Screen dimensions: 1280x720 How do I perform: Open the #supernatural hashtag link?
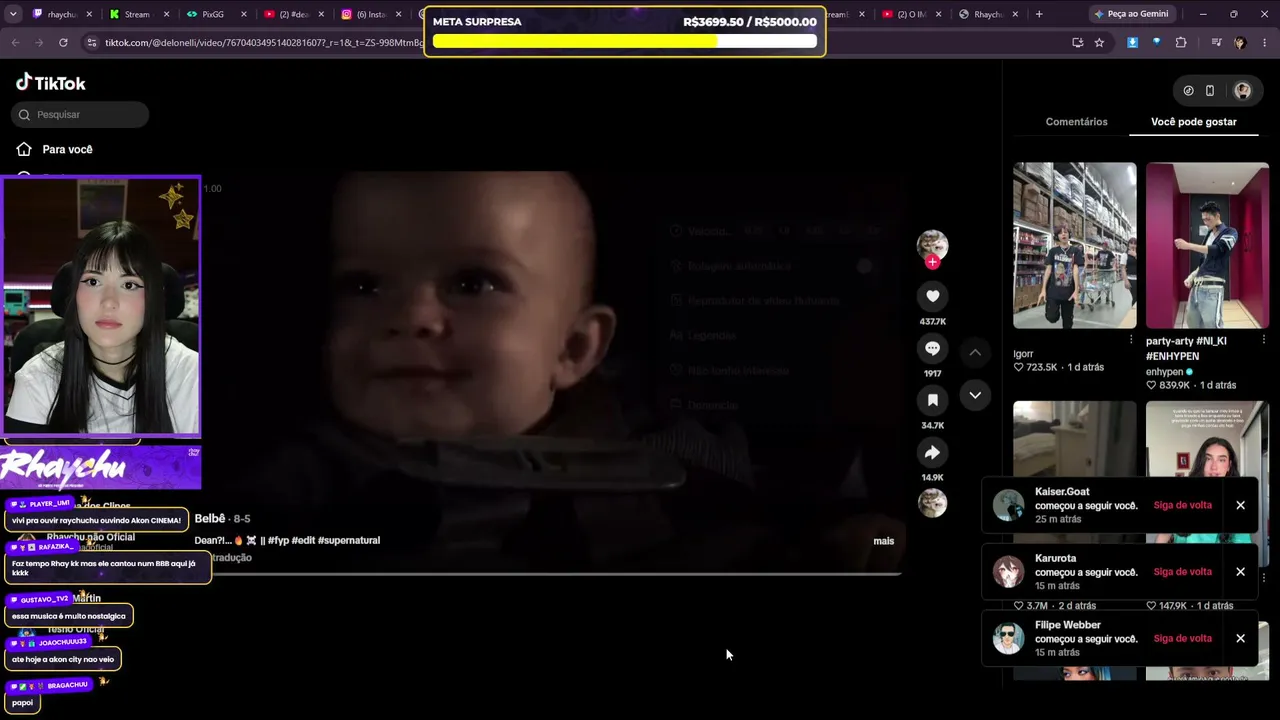click(349, 541)
